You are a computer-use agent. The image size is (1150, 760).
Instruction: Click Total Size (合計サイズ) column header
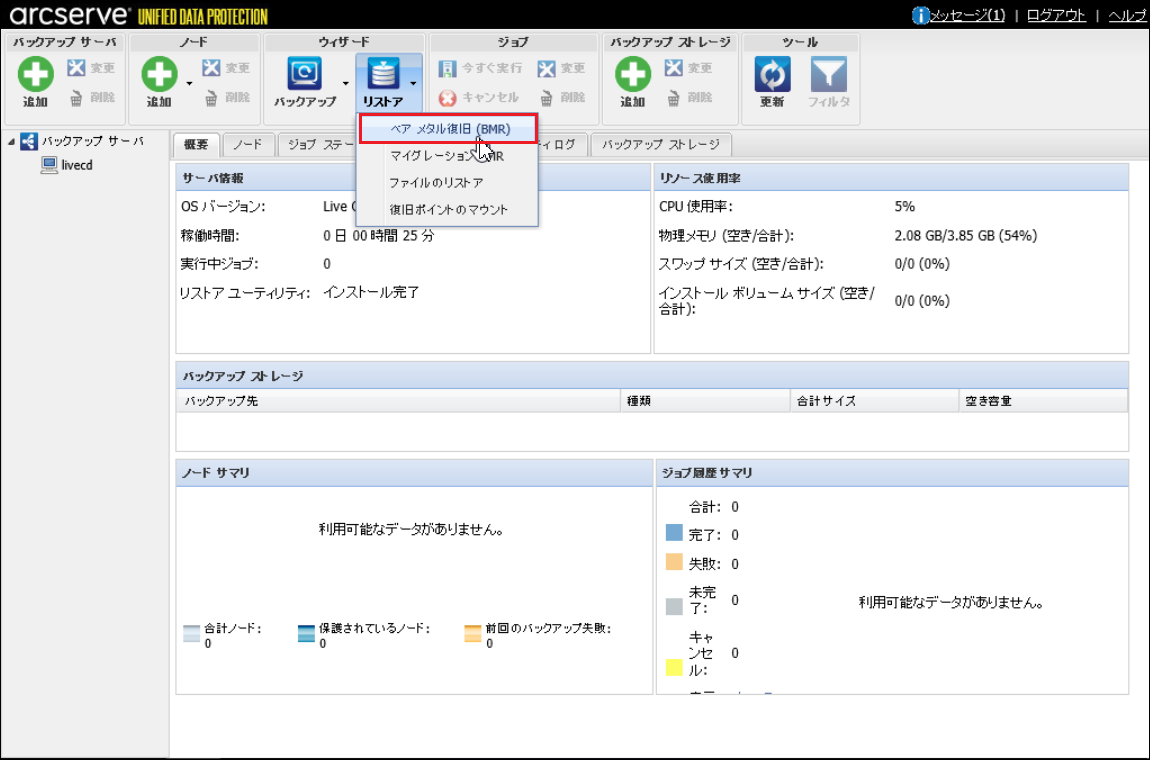coord(874,401)
